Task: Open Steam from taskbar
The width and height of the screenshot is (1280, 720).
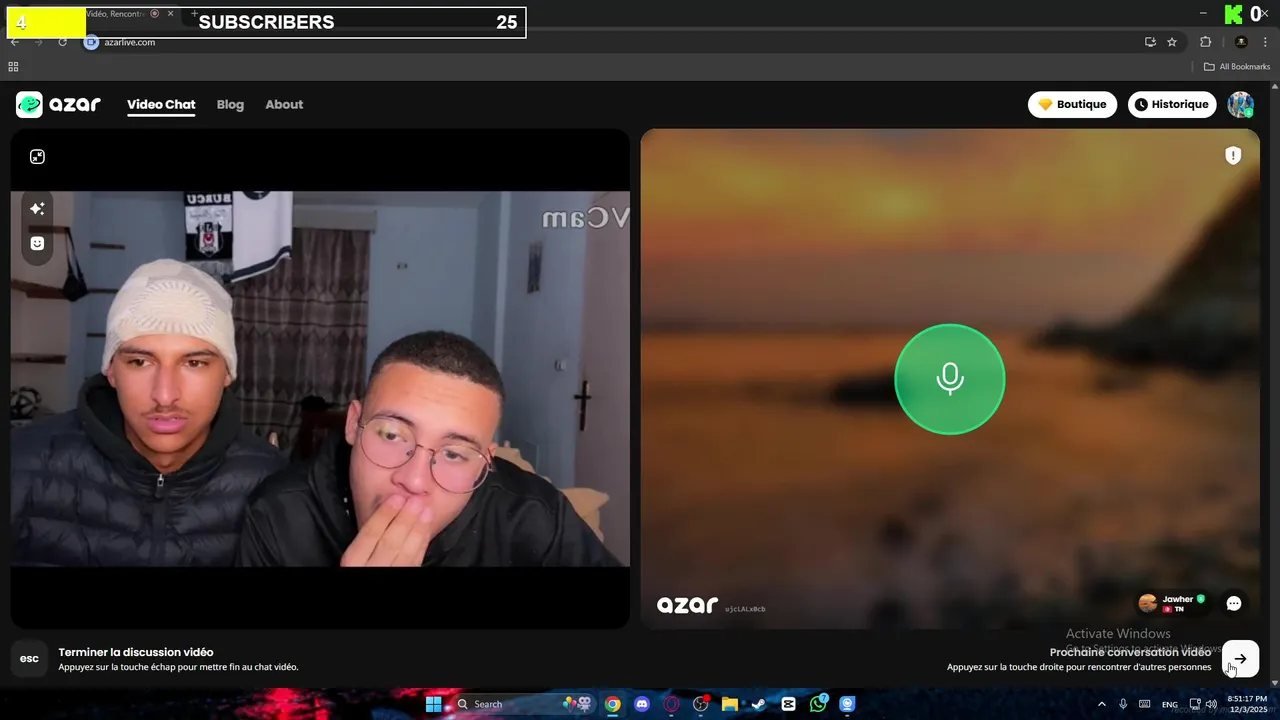Action: [759, 704]
